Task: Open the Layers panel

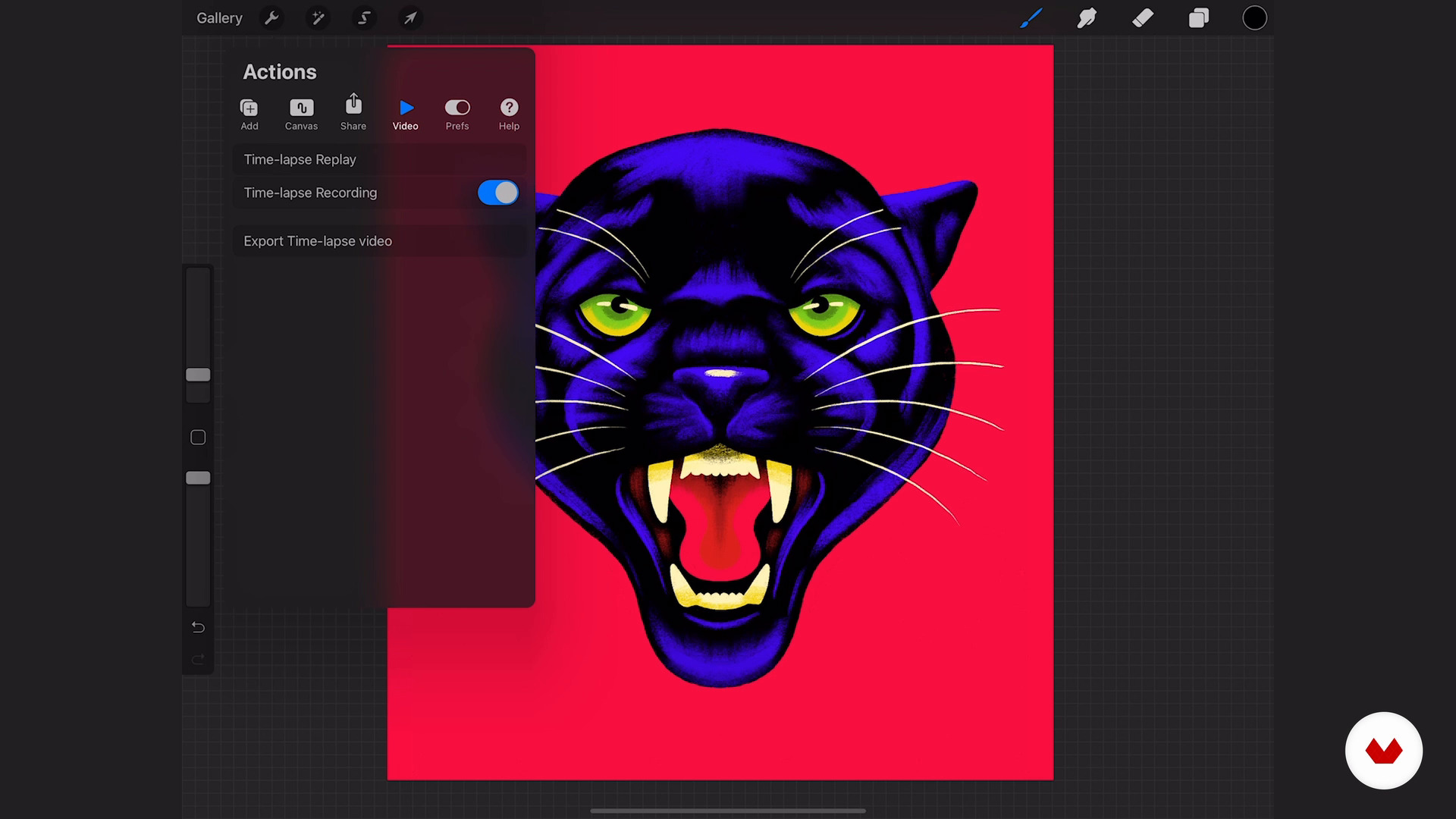Action: click(1199, 17)
